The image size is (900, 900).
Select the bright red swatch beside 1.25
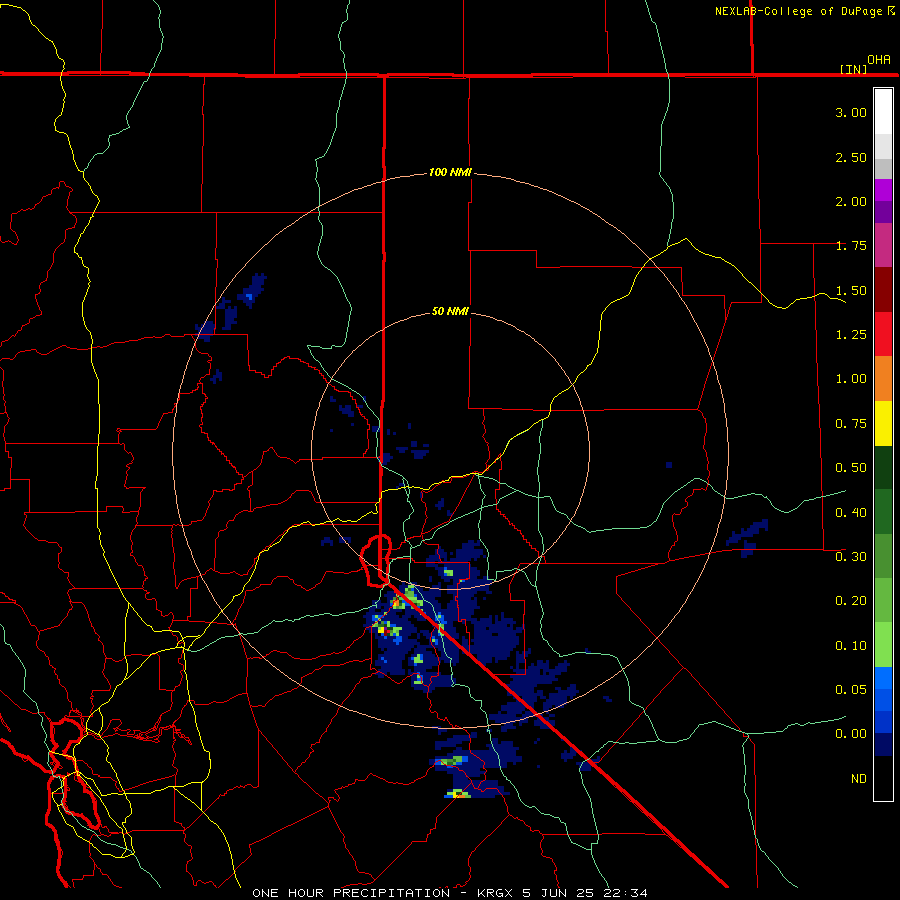click(883, 334)
